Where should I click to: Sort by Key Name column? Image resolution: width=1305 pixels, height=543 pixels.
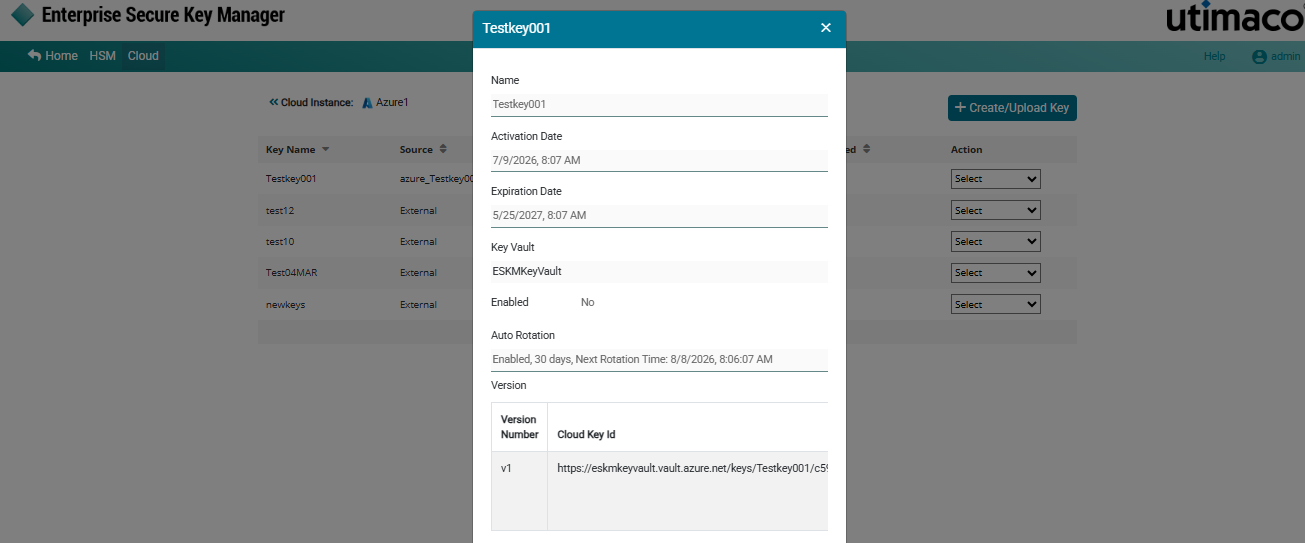pos(297,150)
